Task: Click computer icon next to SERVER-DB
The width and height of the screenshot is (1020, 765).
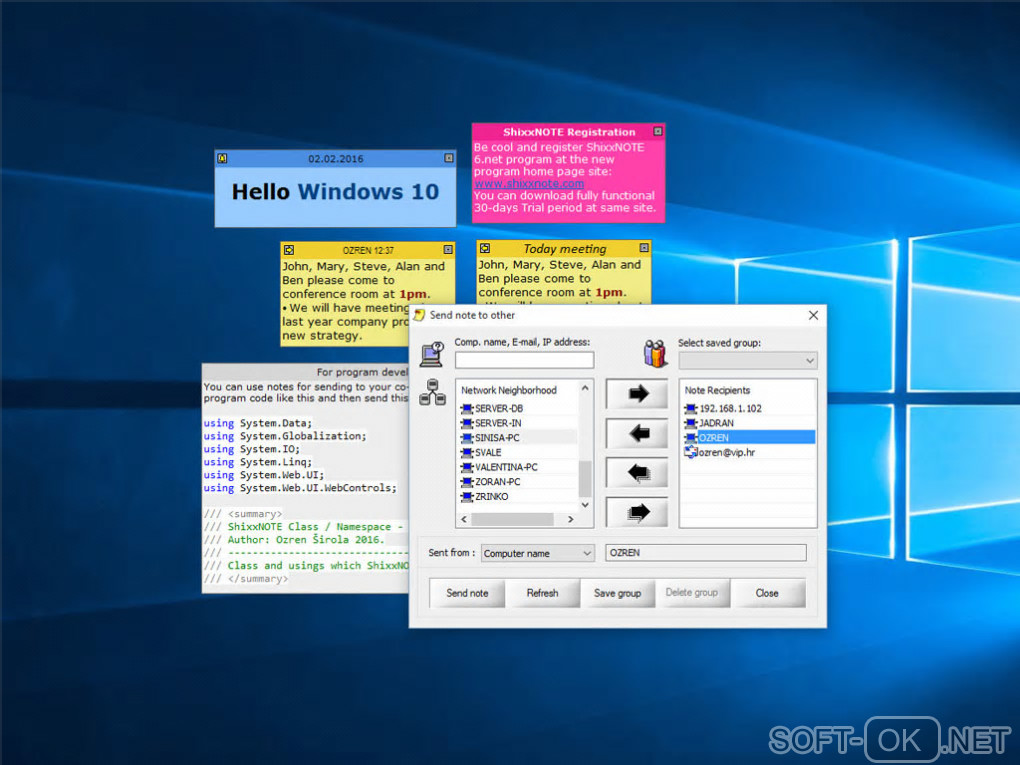Action: tap(466, 409)
